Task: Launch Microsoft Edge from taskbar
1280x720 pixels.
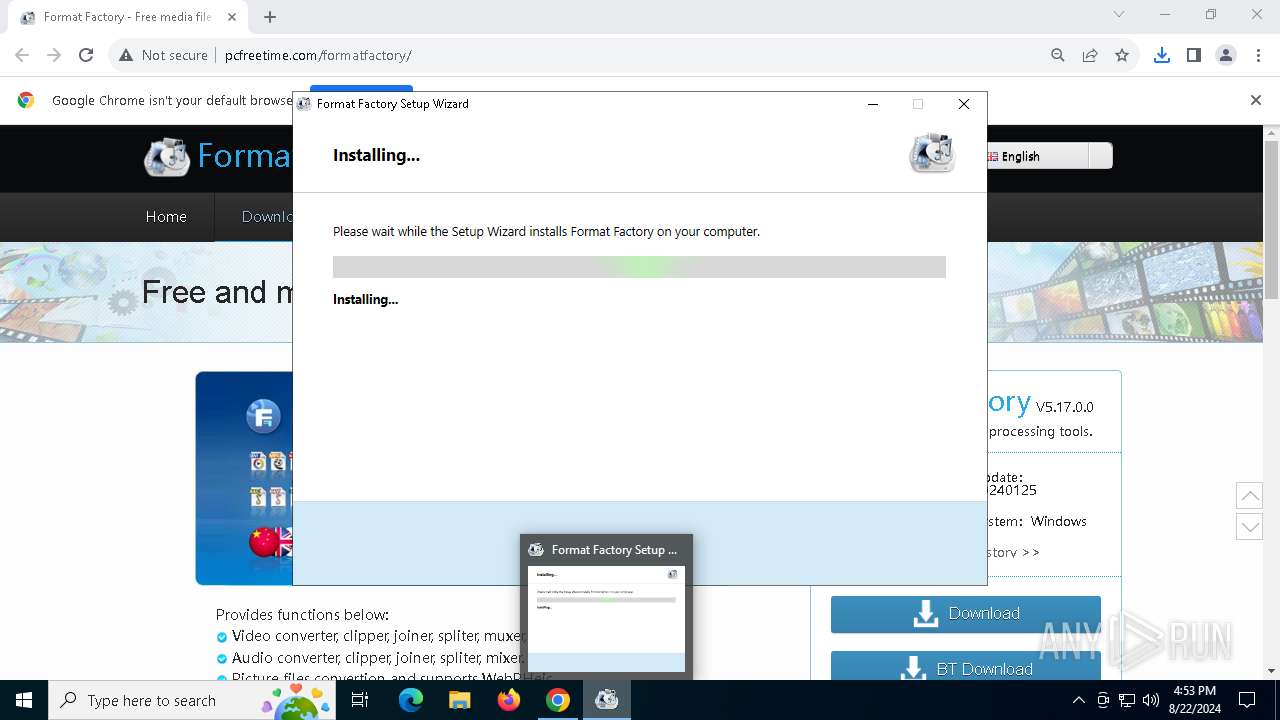Action: (x=411, y=700)
